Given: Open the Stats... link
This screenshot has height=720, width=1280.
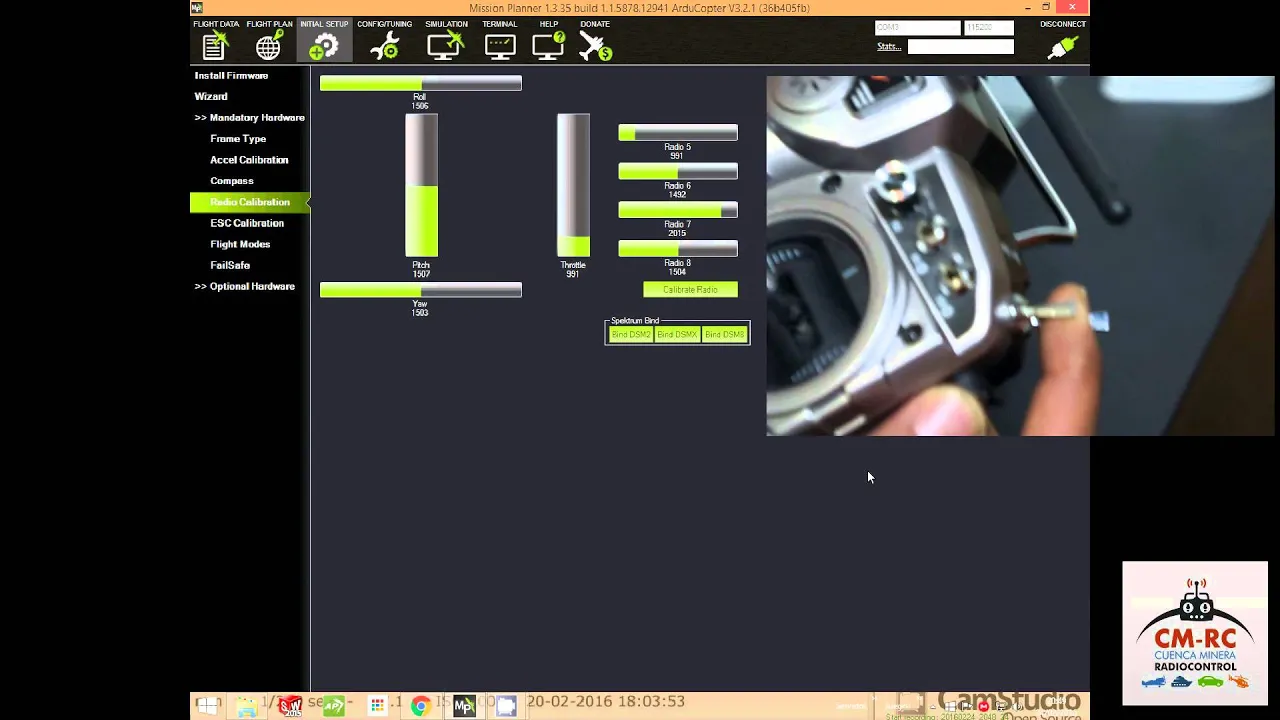Looking at the screenshot, I should 889,47.
